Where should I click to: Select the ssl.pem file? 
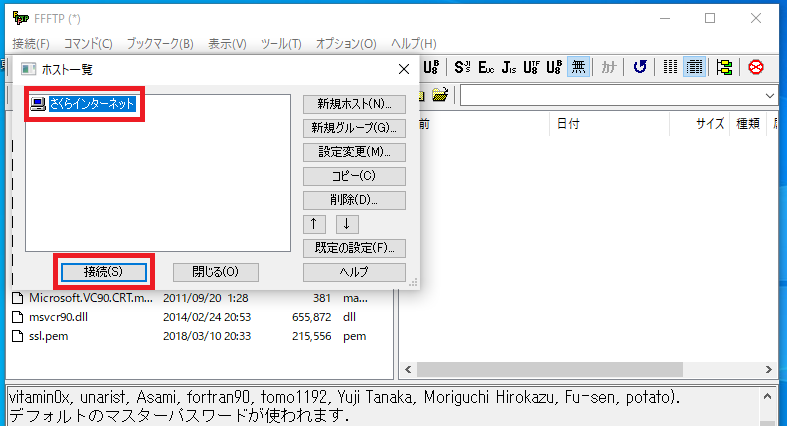point(48,336)
